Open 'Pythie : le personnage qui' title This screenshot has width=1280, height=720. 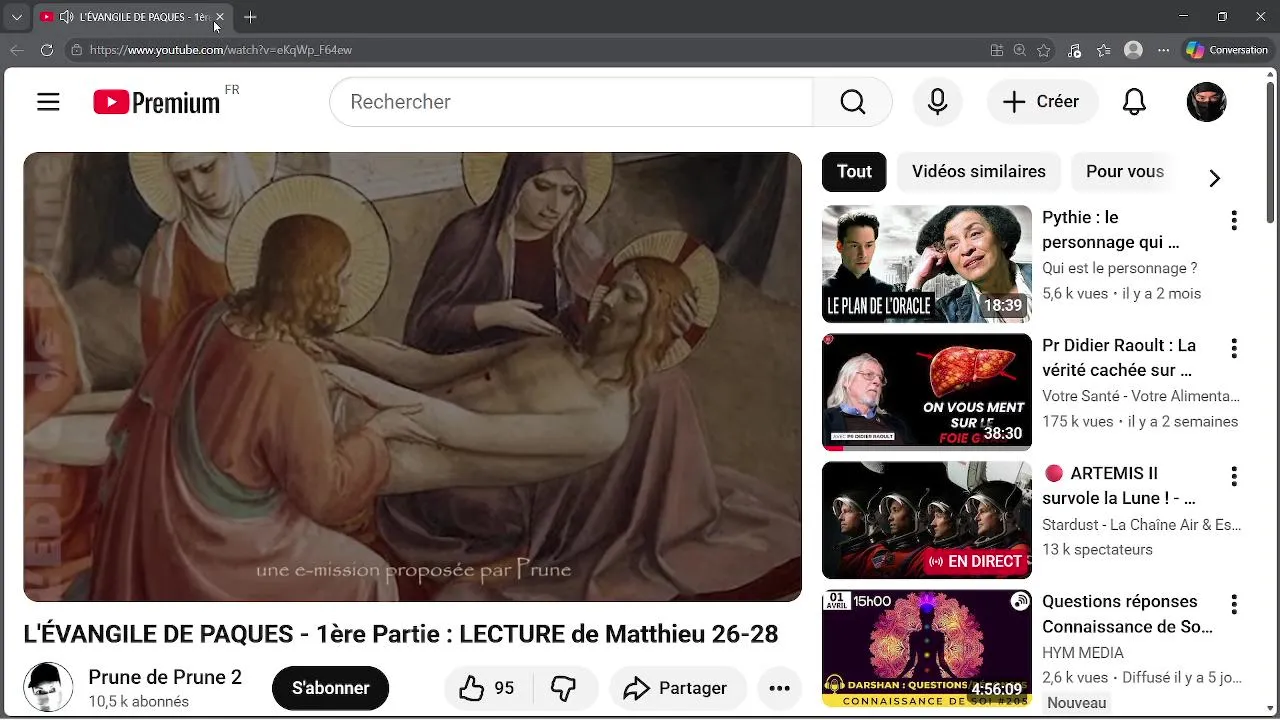click(1111, 230)
